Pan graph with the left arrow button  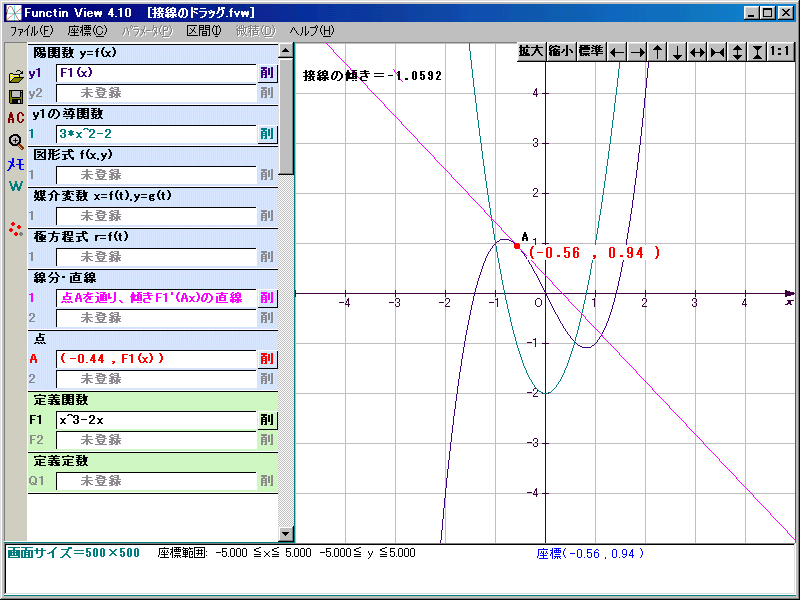coord(617,52)
